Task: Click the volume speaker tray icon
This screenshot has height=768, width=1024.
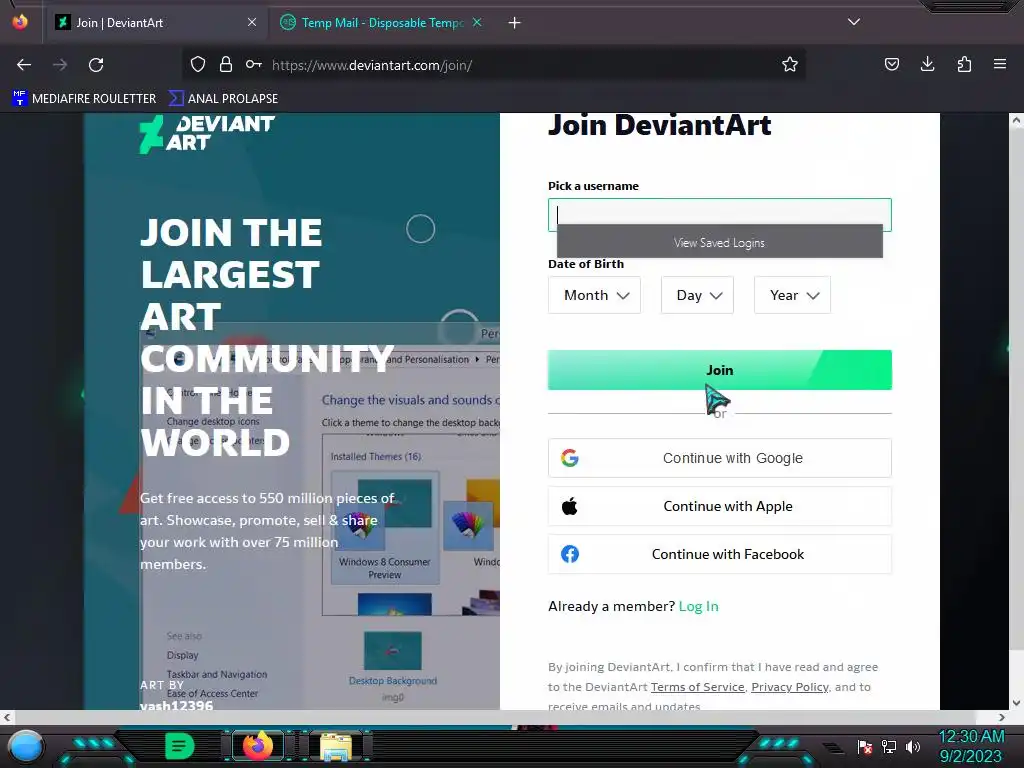Action: [912, 746]
